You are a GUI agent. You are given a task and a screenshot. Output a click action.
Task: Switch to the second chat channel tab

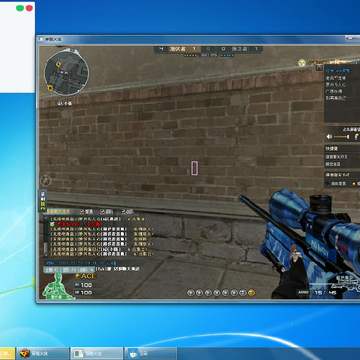click(x=69, y=269)
